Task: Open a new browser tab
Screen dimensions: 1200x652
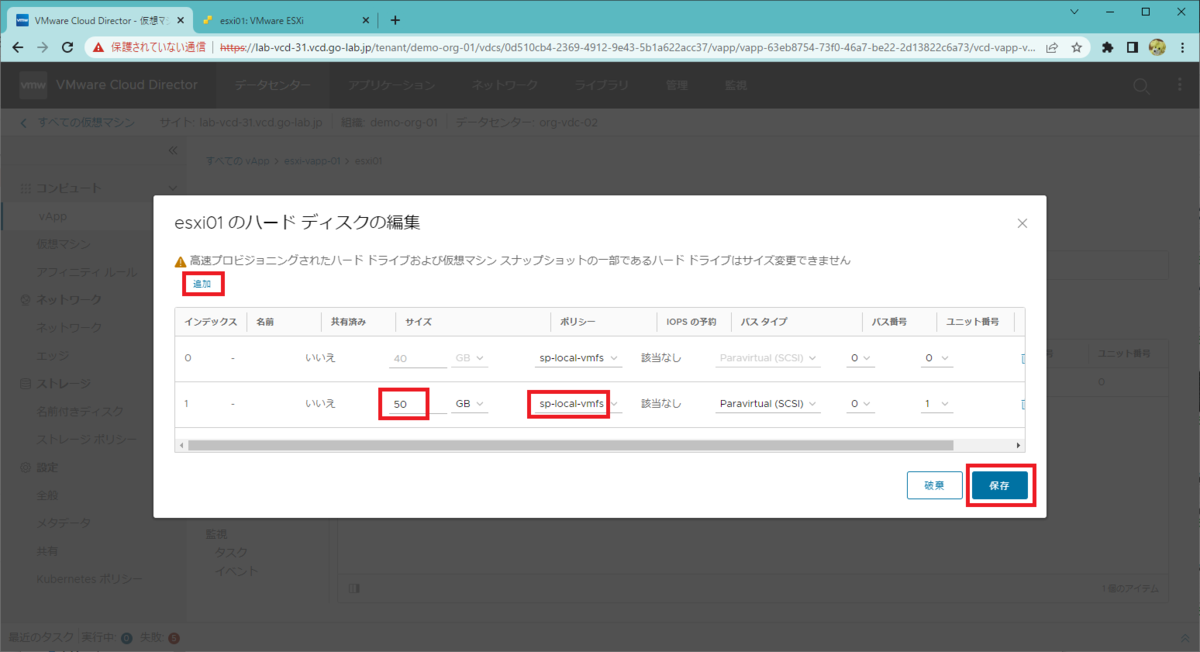Action: pyautogui.click(x=395, y=19)
